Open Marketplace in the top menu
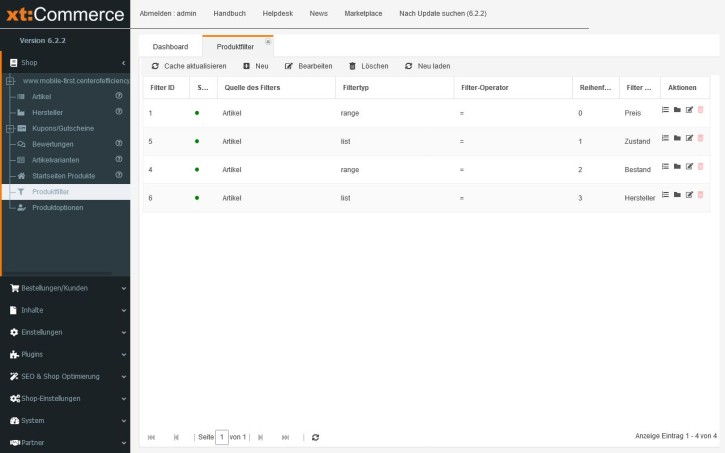 pyautogui.click(x=363, y=13)
